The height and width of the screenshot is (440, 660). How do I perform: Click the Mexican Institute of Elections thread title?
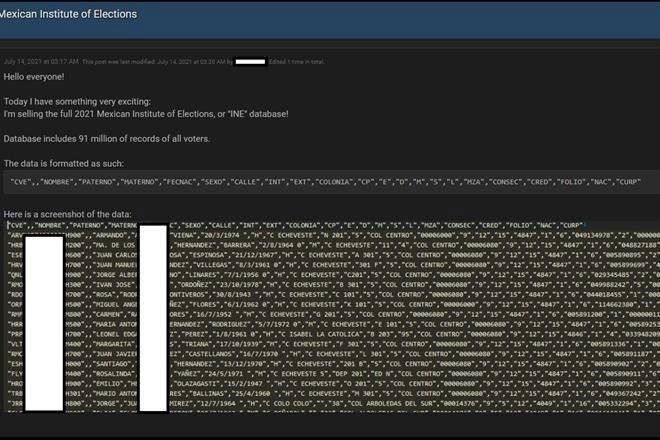(x=68, y=14)
